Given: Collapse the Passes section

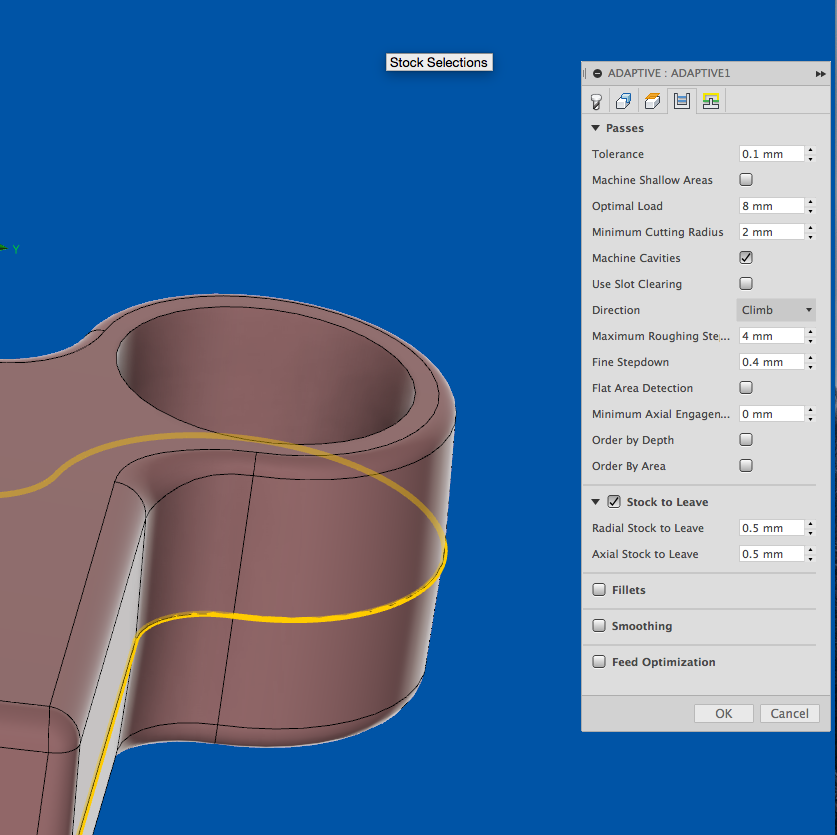Looking at the screenshot, I should (596, 128).
